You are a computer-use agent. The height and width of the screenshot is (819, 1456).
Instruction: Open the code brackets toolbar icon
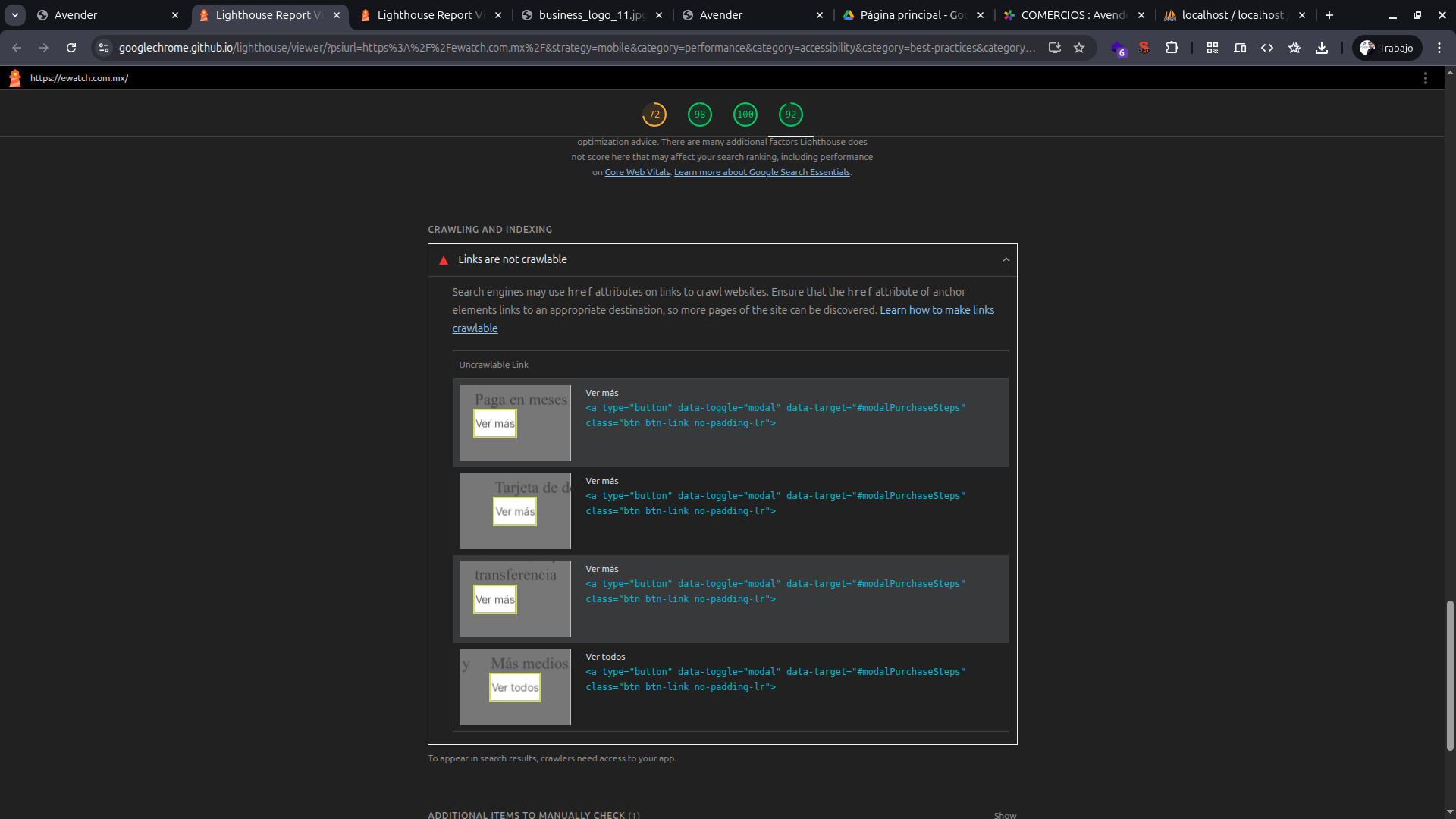point(1267,48)
